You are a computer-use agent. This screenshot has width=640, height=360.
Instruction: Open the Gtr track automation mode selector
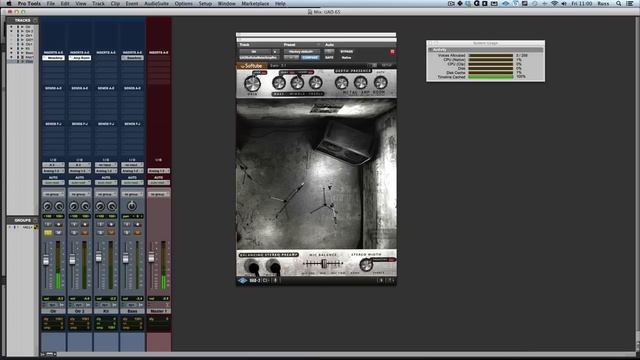click(53, 182)
